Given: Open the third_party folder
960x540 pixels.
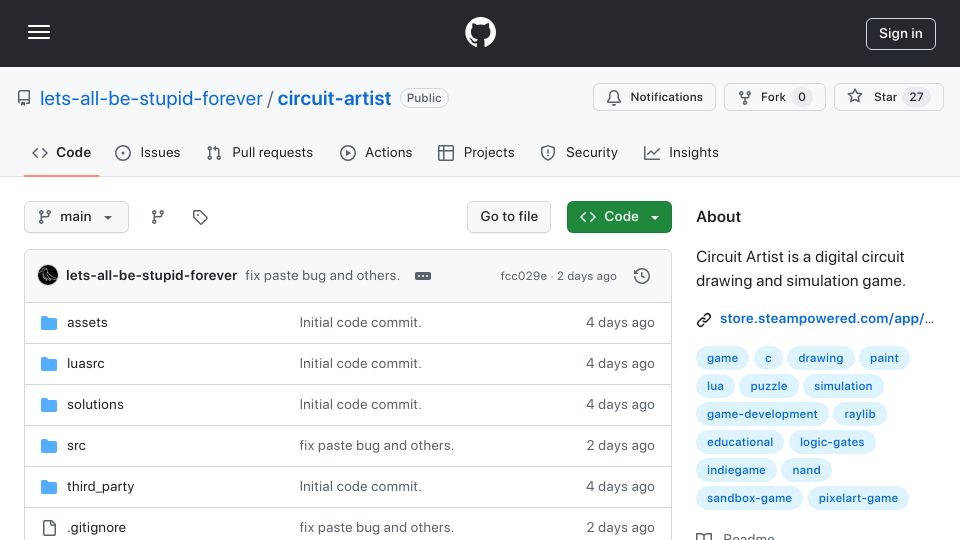Looking at the screenshot, I should pos(100,487).
